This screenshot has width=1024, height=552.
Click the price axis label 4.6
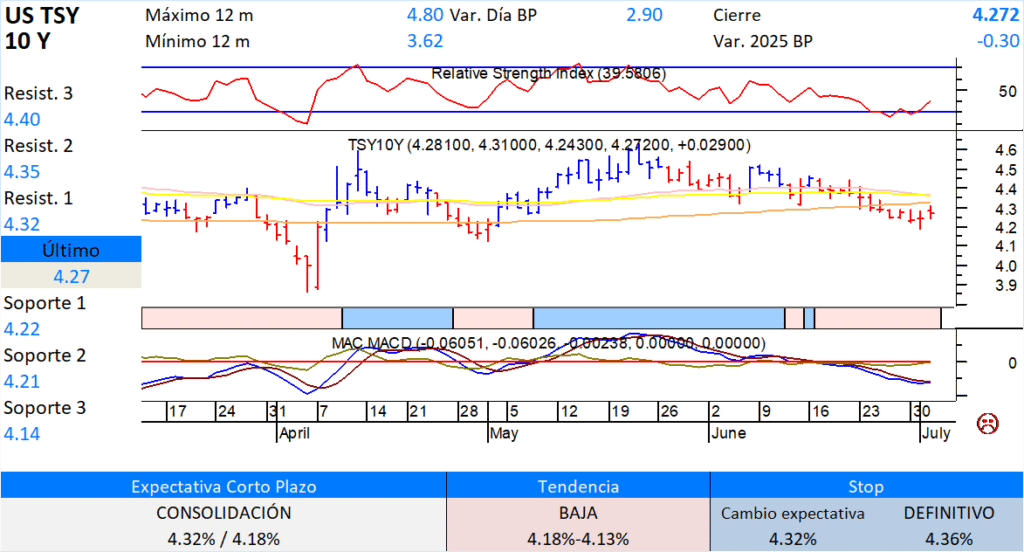tap(1006, 150)
